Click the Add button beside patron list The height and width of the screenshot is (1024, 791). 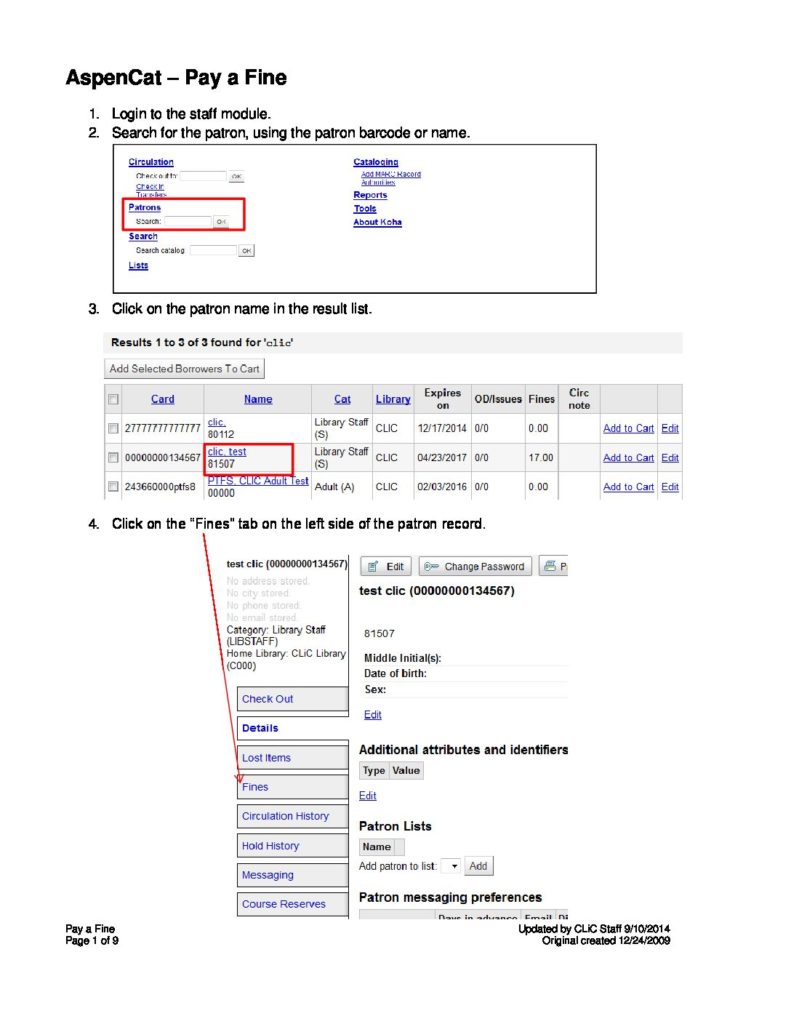point(479,866)
